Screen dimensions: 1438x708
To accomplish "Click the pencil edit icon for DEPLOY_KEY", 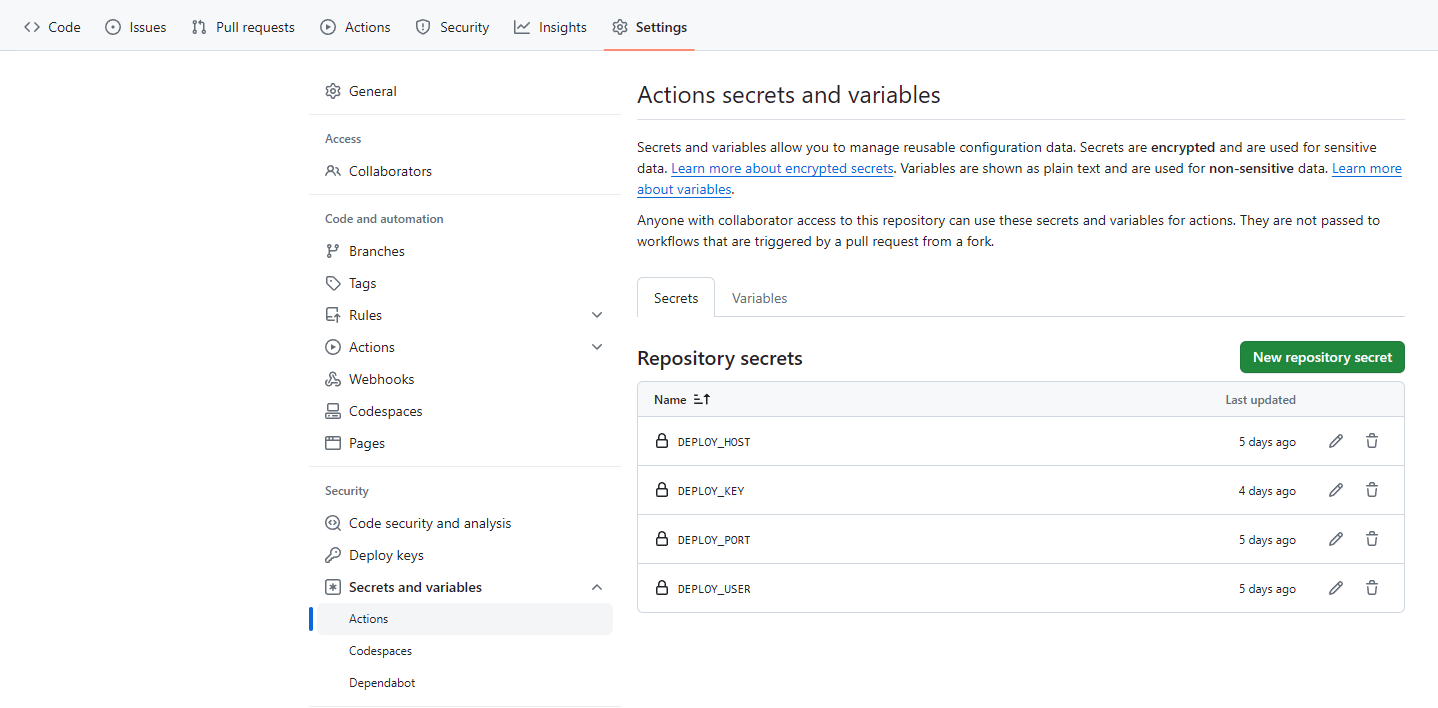I will click(1335, 490).
